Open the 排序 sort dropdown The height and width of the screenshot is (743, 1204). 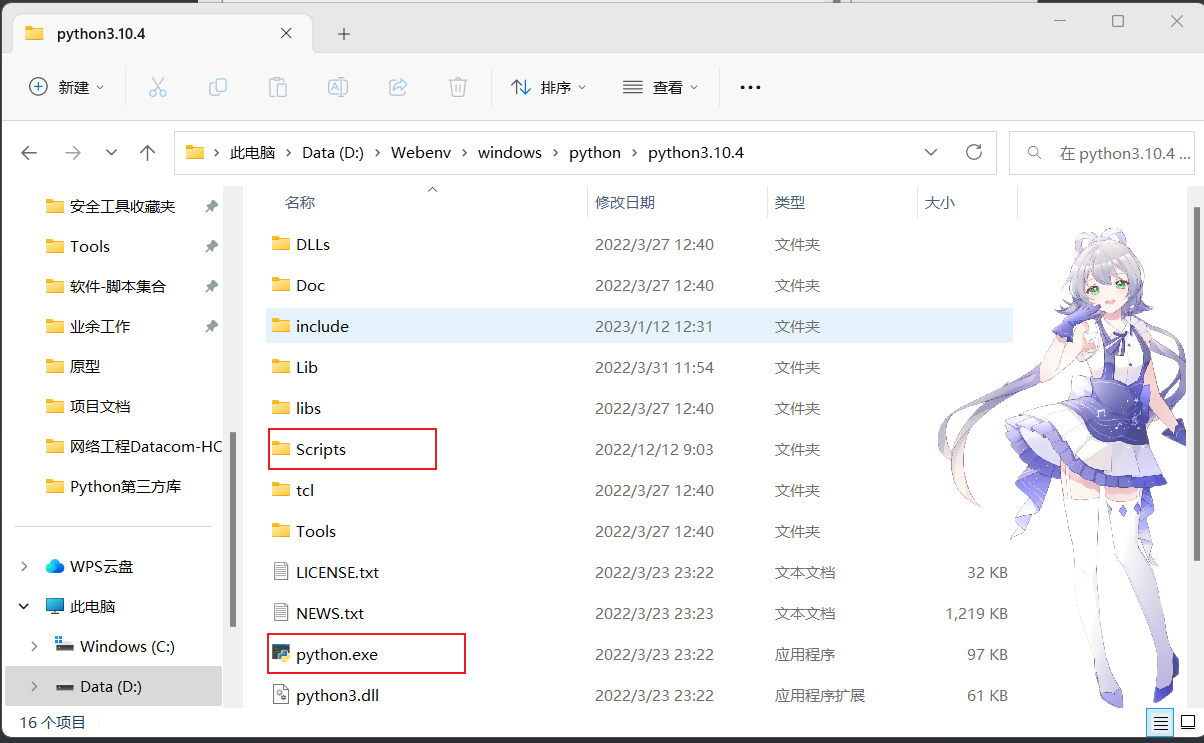tap(549, 87)
